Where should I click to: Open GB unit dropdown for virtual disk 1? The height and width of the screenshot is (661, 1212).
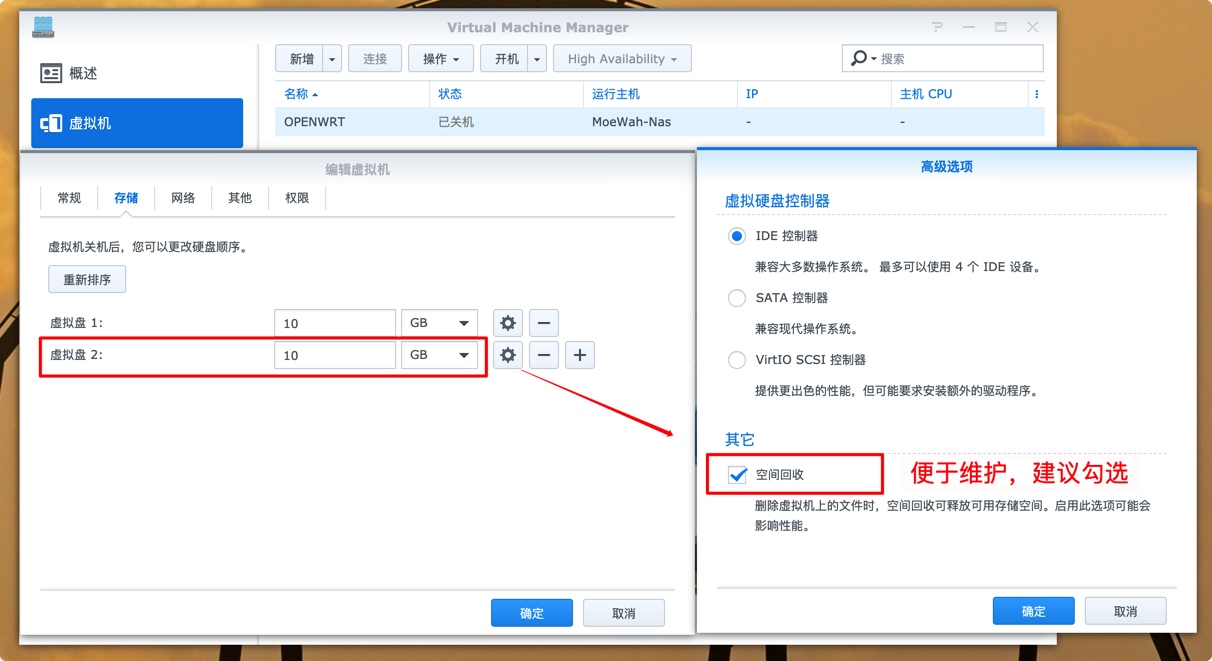pyautogui.click(x=439, y=323)
